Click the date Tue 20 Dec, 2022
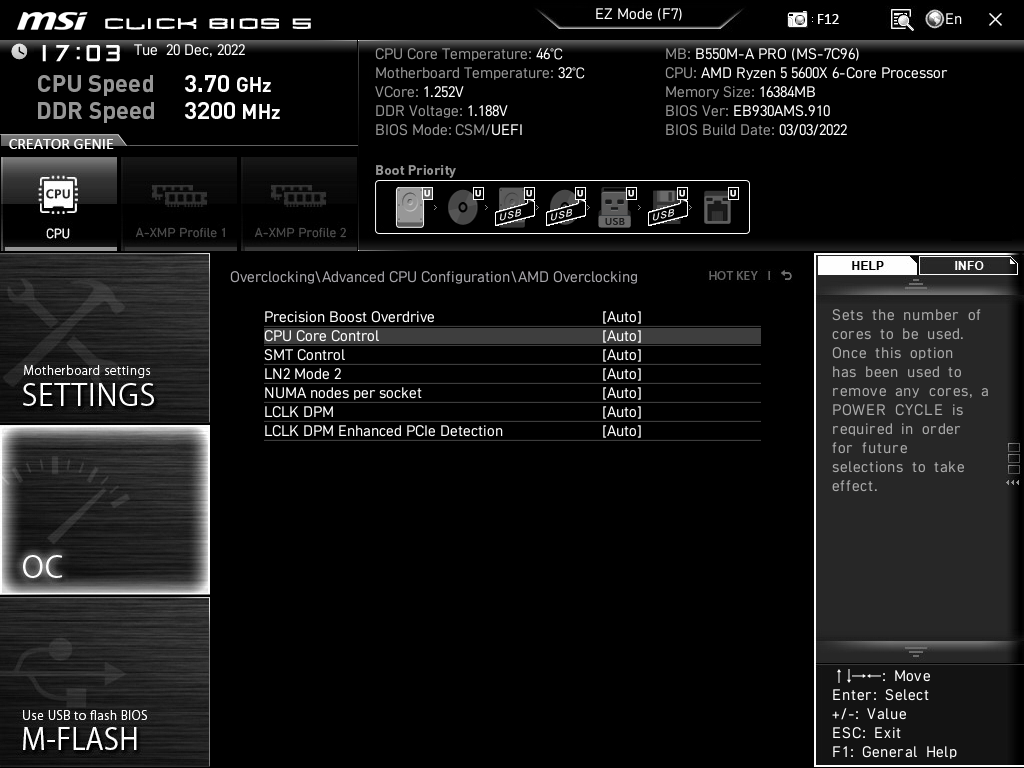 [189, 50]
